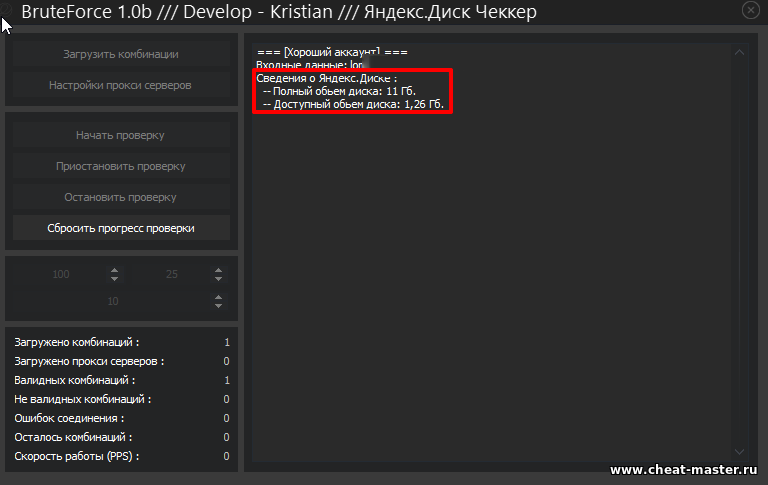This screenshot has height=485, width=768.
Task: Click the value beside Валидных комбинаций
Action: click(227, 380)
